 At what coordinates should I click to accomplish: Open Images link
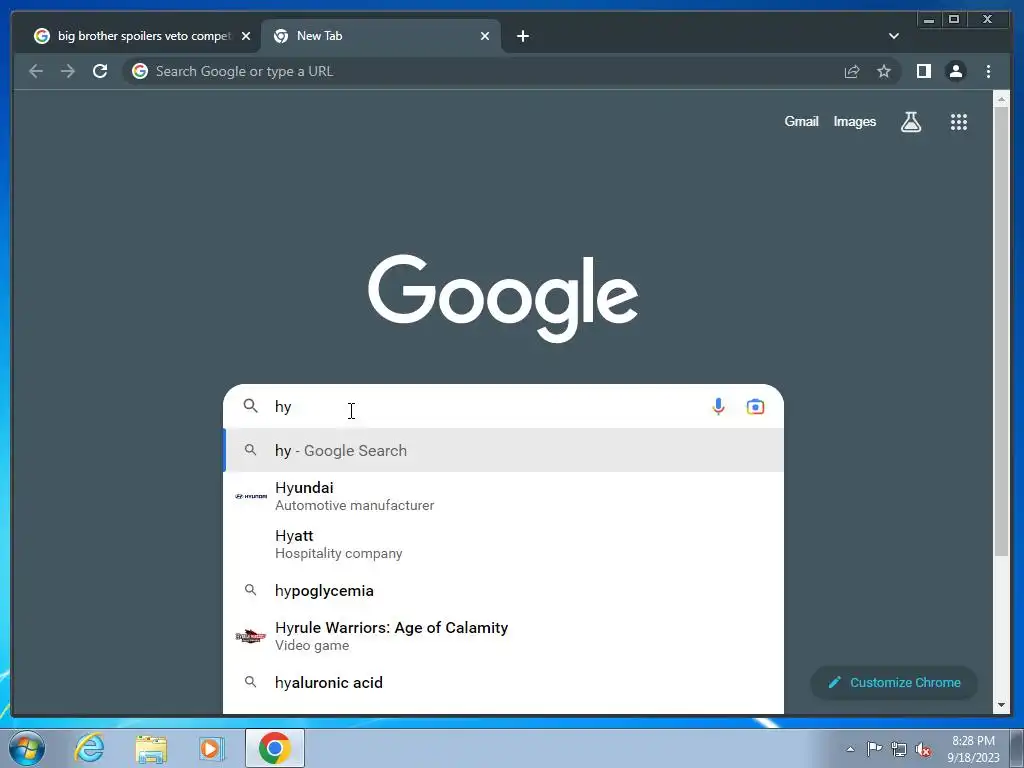[854, 121]
